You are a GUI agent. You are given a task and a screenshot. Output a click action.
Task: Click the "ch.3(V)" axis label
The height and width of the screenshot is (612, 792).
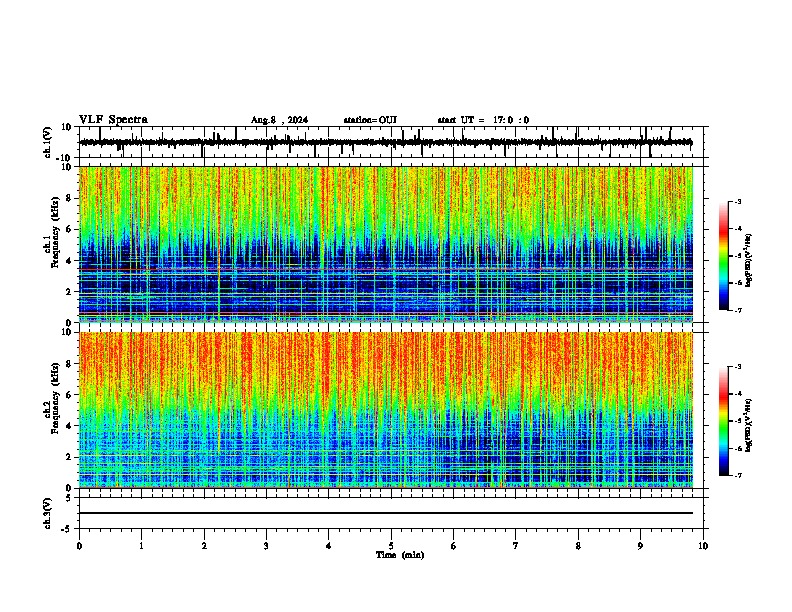(48, 513)
